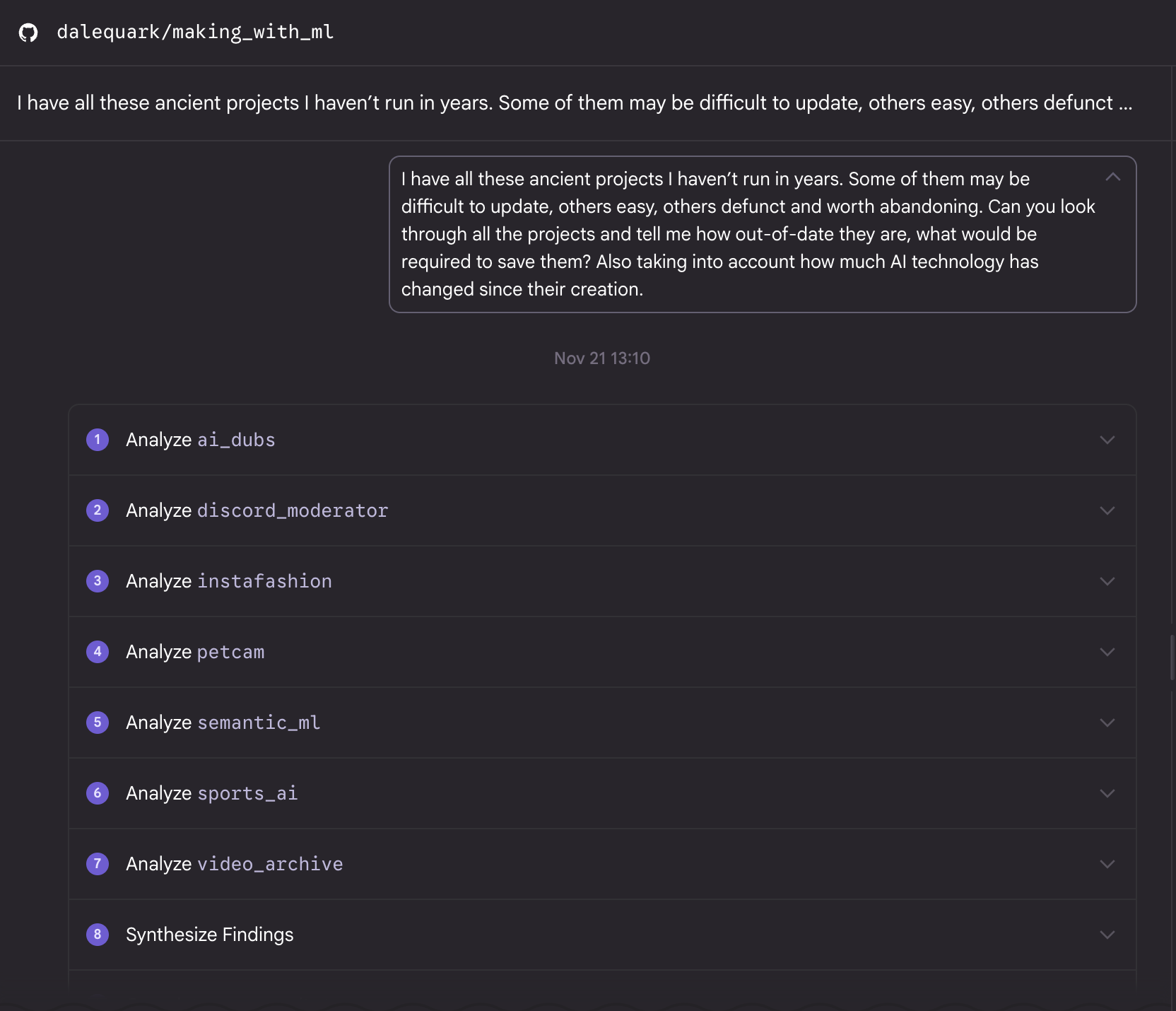Select the Analyze video_archive step title
The image size is (1176, 1011).
pos(234,864)
